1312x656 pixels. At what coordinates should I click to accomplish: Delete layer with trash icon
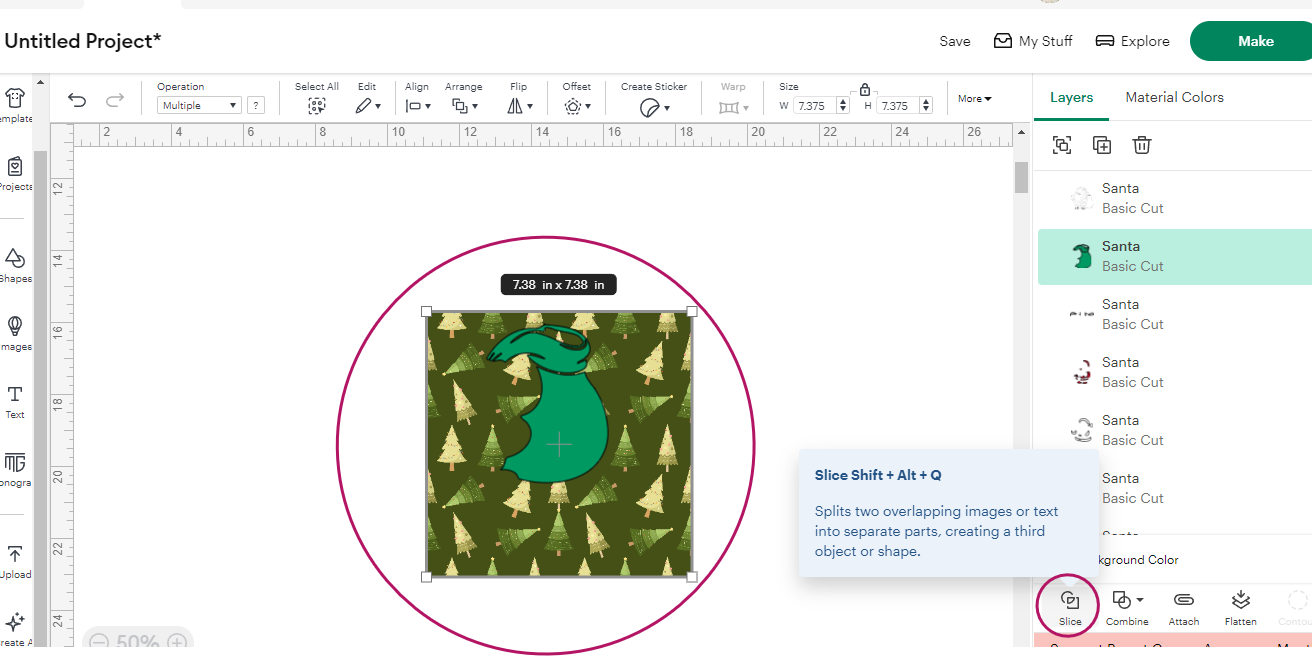point(1142,146)
